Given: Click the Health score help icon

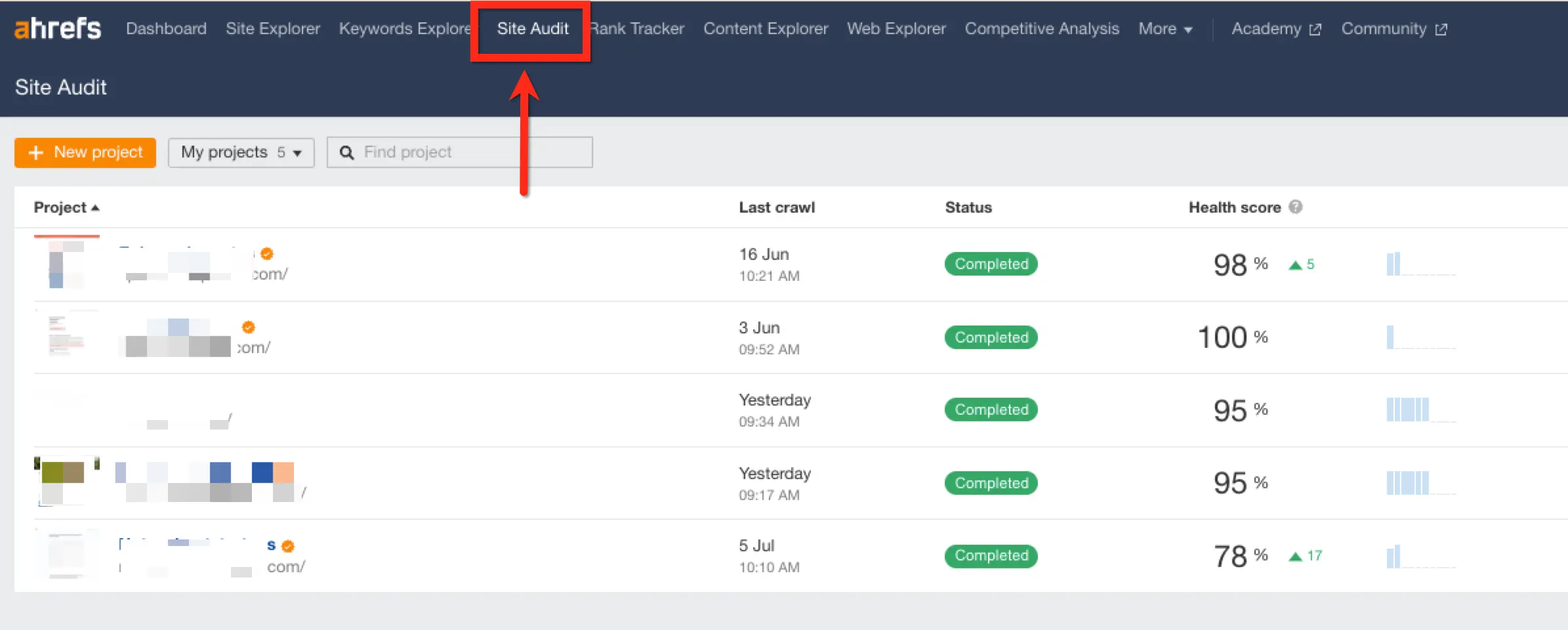Looking at the screenshot, I should point(1295,207).
